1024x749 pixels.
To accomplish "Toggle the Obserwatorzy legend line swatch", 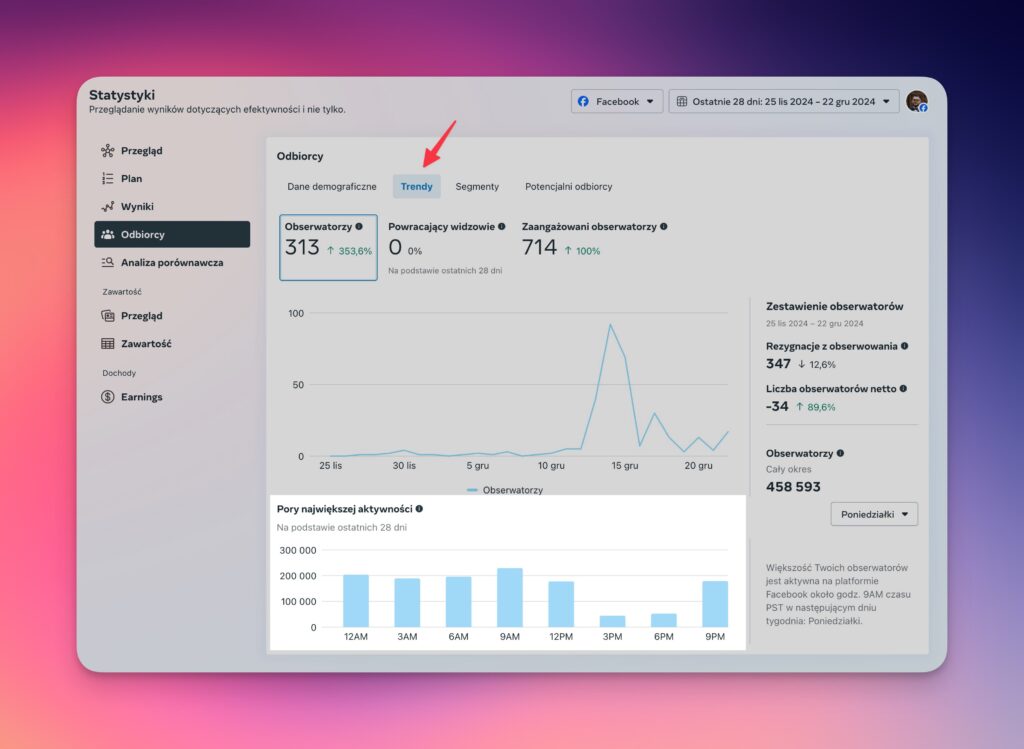I will [472, 491].
